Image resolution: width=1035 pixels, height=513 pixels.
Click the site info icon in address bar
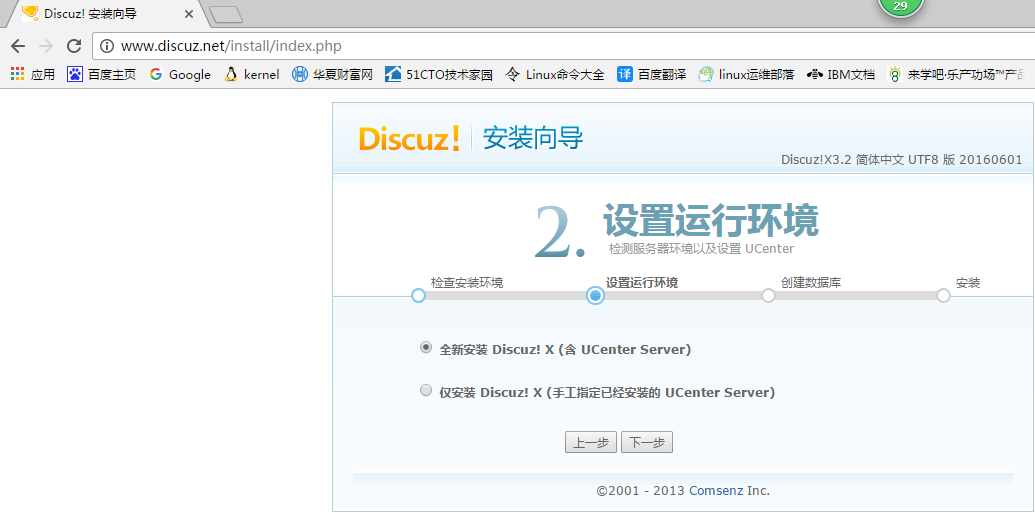click(108, 46)
